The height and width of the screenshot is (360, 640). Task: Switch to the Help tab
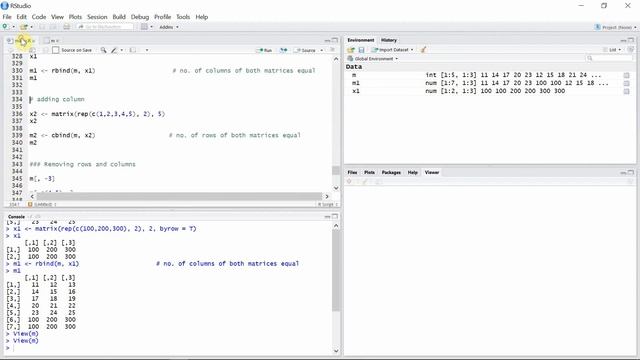point(413,172)
